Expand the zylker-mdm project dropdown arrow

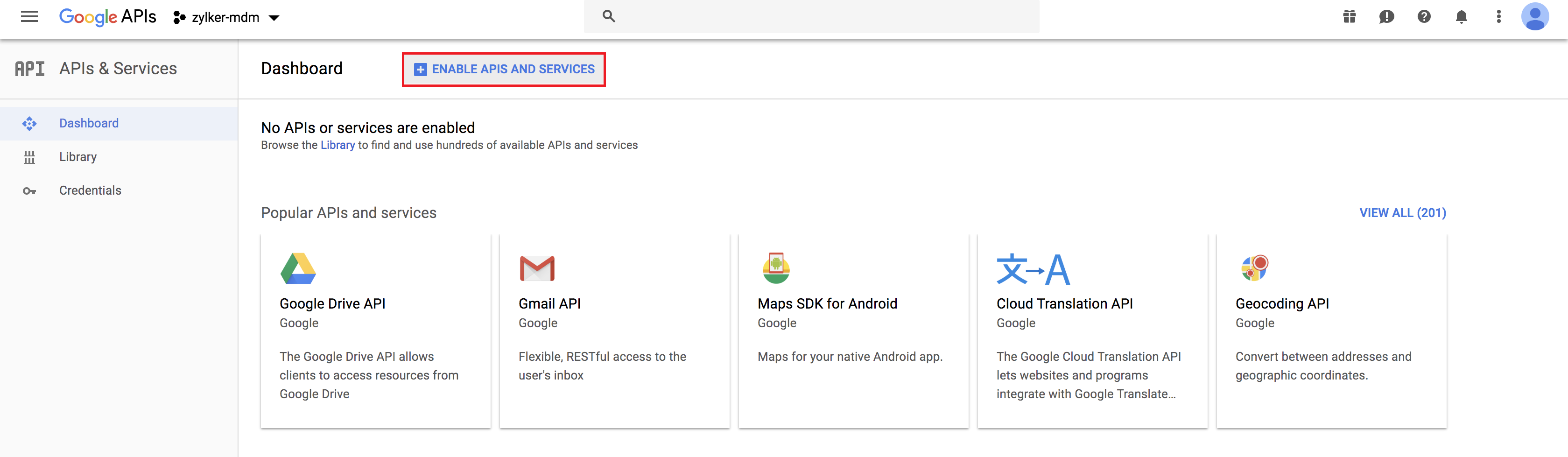[x=274, y=18]
